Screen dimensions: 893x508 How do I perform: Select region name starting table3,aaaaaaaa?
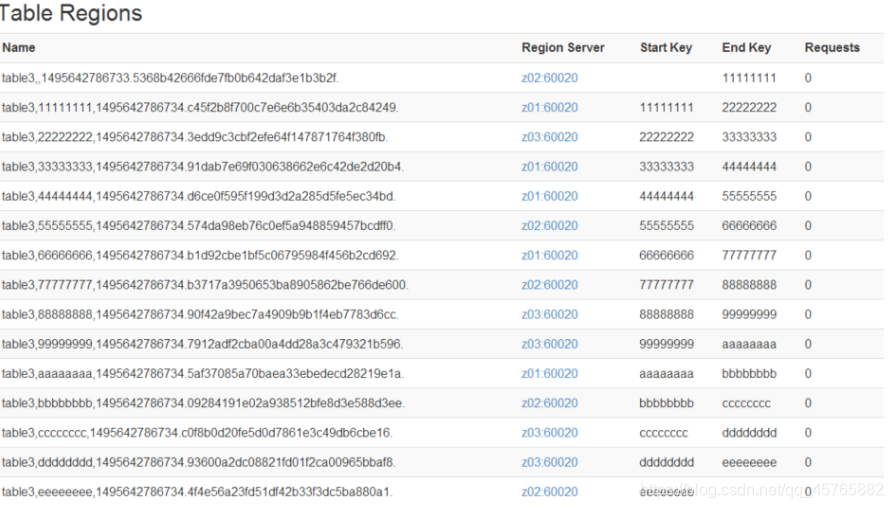(203, 374)
